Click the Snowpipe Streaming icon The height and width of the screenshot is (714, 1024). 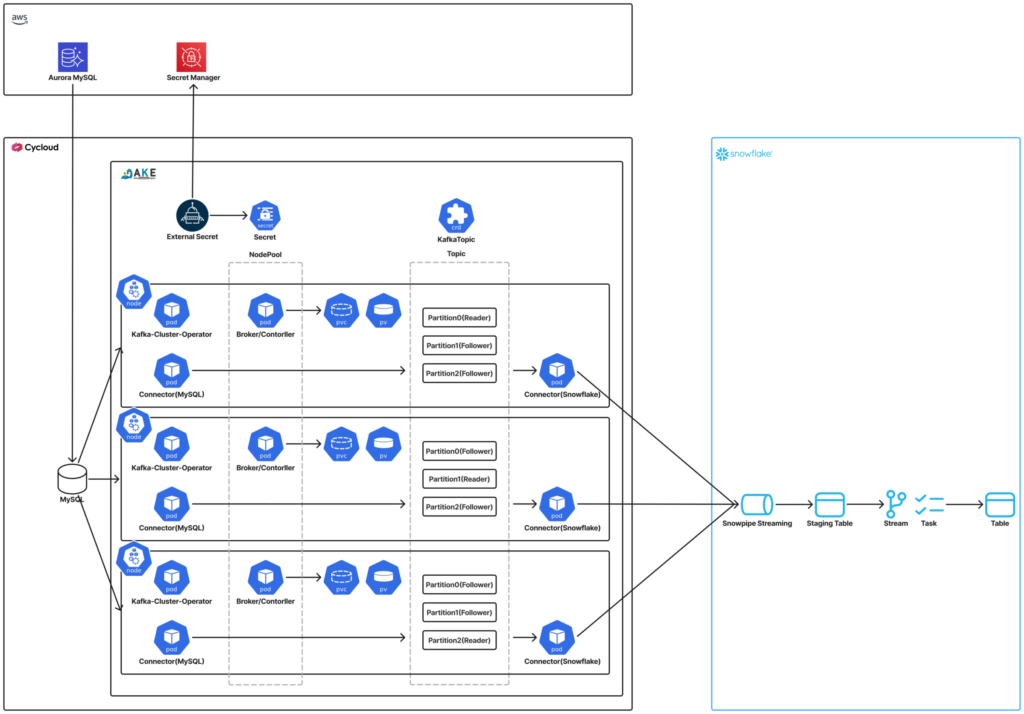[x=757, y=503]
